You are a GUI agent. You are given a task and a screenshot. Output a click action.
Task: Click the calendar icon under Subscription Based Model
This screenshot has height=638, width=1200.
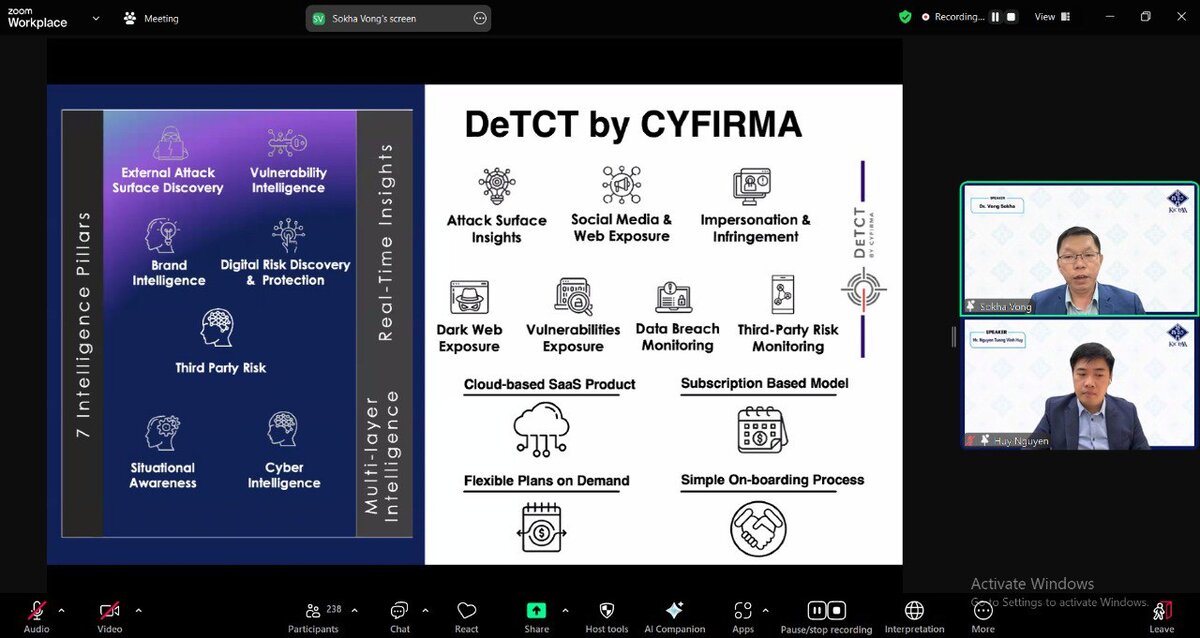(763, 430)
